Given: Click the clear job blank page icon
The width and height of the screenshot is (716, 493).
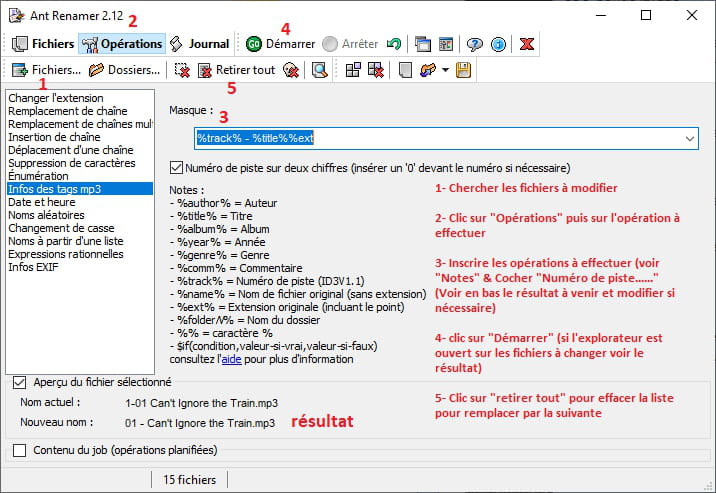Looking at the screenshot, I should (405, 70).
